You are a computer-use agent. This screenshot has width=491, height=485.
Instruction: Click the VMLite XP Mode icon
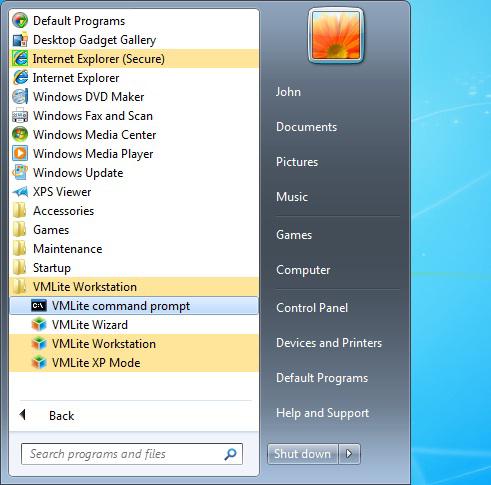pyautogui.click(x=39, y=363)
